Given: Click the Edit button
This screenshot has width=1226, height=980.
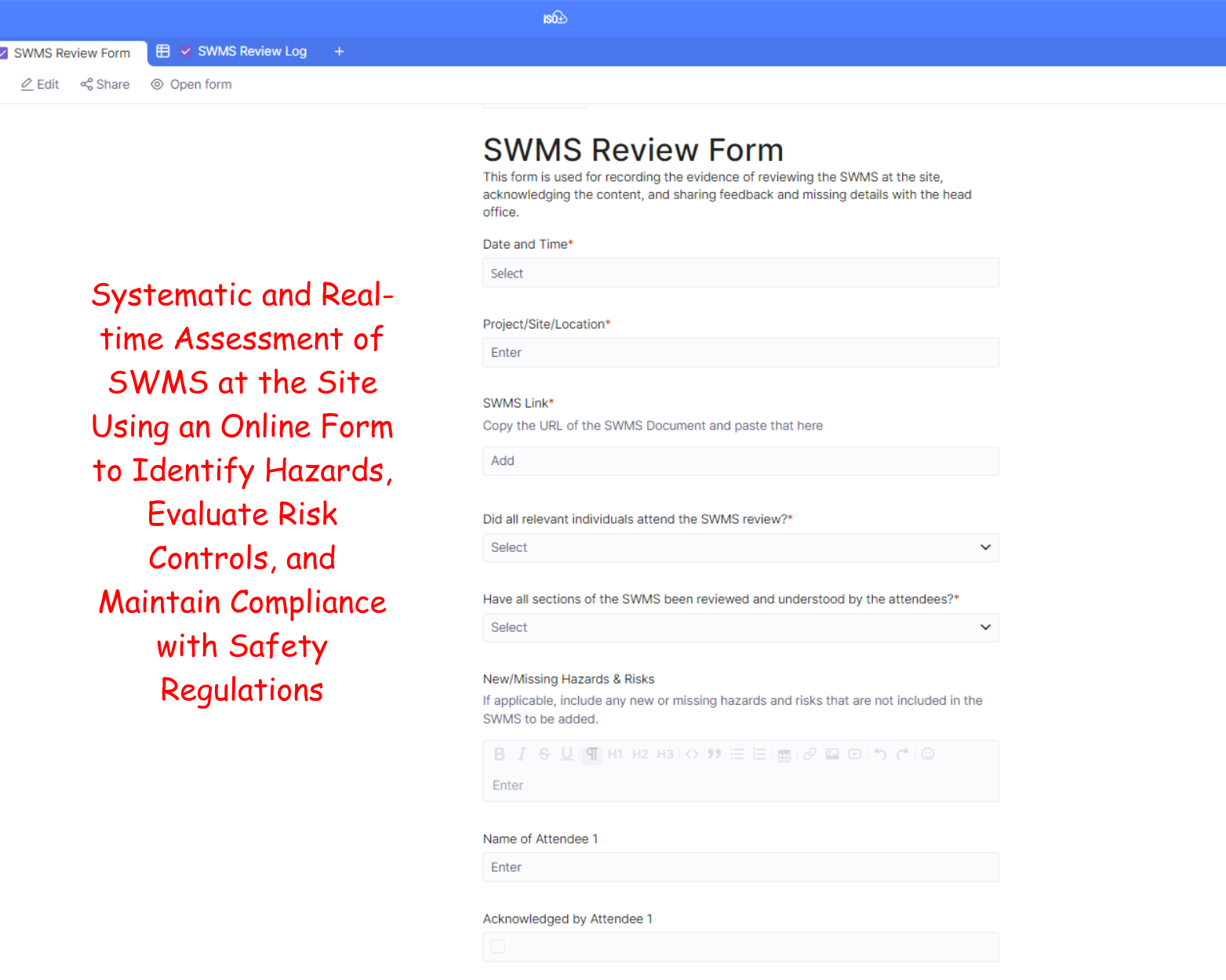Looking at the screenshot, I should point(40,85).
